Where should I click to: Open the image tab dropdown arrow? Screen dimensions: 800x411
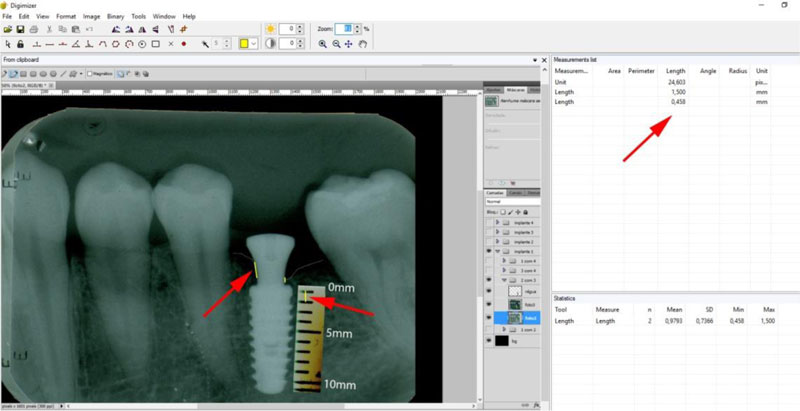point(535,60)
